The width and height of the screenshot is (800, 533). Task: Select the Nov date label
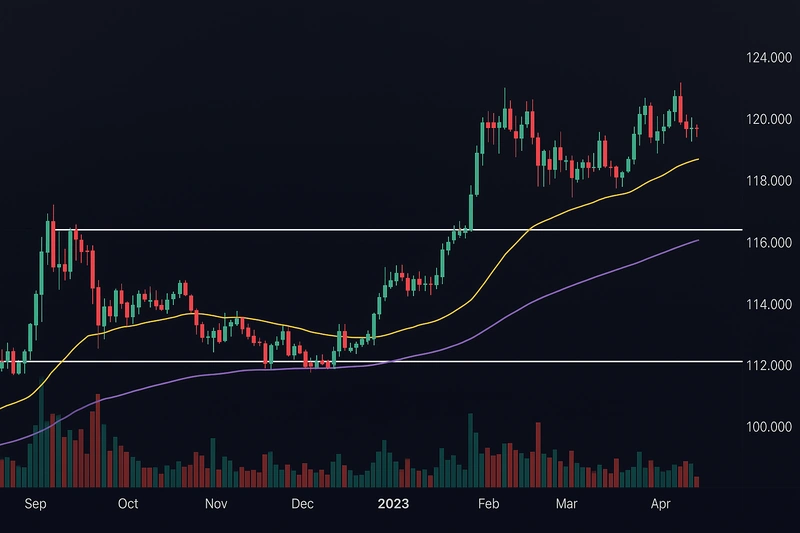coord(217,505)
